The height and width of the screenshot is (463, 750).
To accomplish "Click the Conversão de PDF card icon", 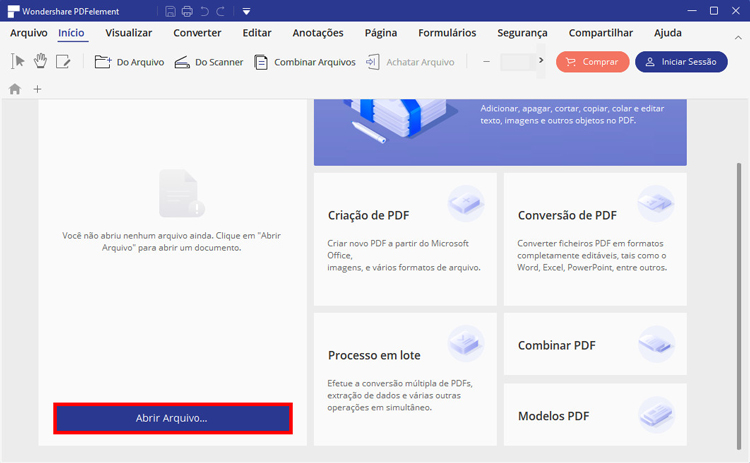I will point(656,203).
